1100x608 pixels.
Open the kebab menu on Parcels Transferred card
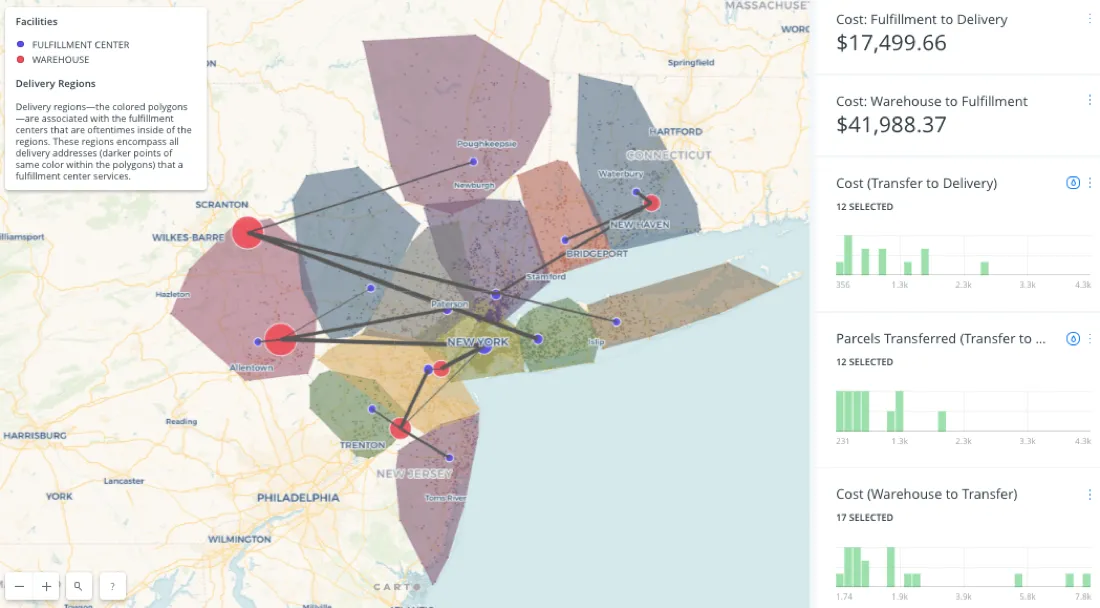coord(1090,338)
